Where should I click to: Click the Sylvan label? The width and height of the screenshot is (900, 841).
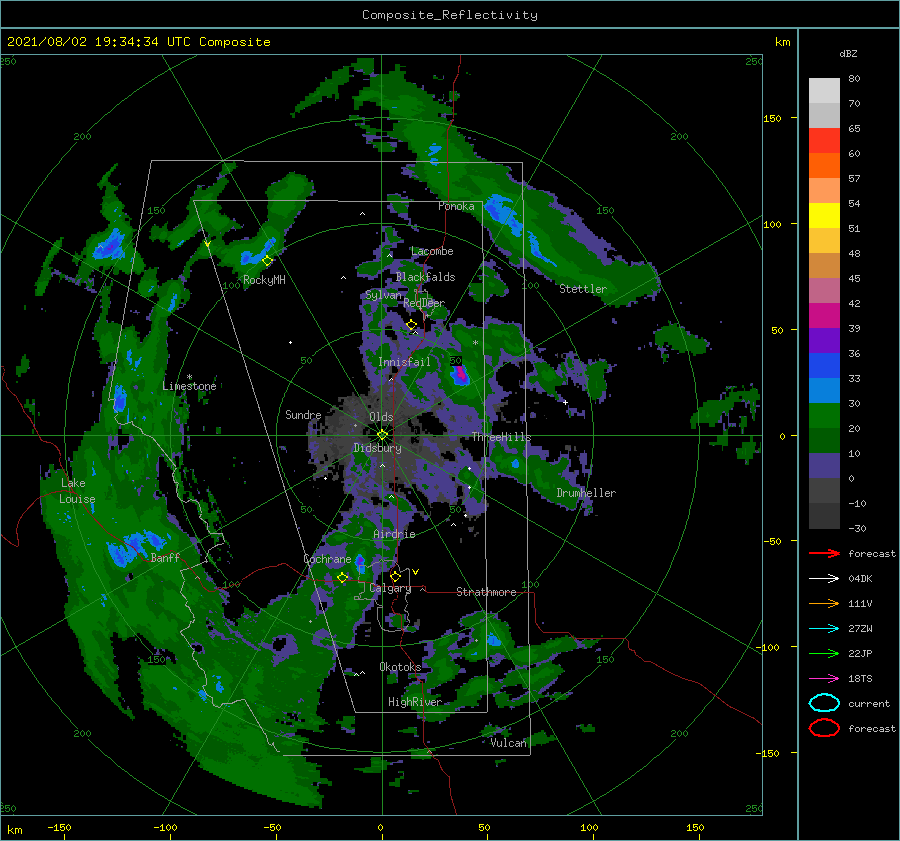tap(383, 296)
